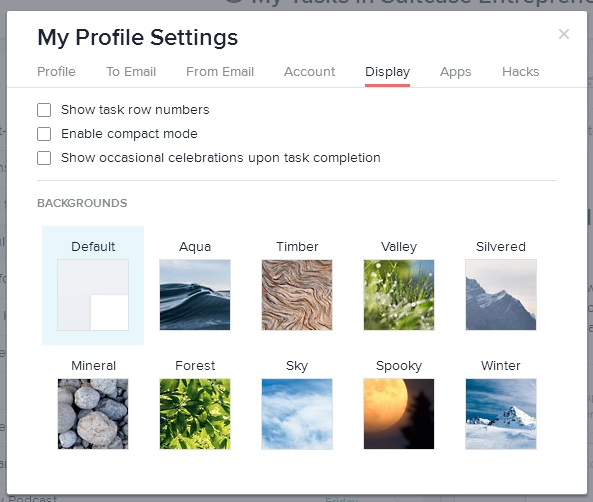This screenshot has width=593, height=502.
Task: Choose the Silvered mountain background
Action: point(501,295)
